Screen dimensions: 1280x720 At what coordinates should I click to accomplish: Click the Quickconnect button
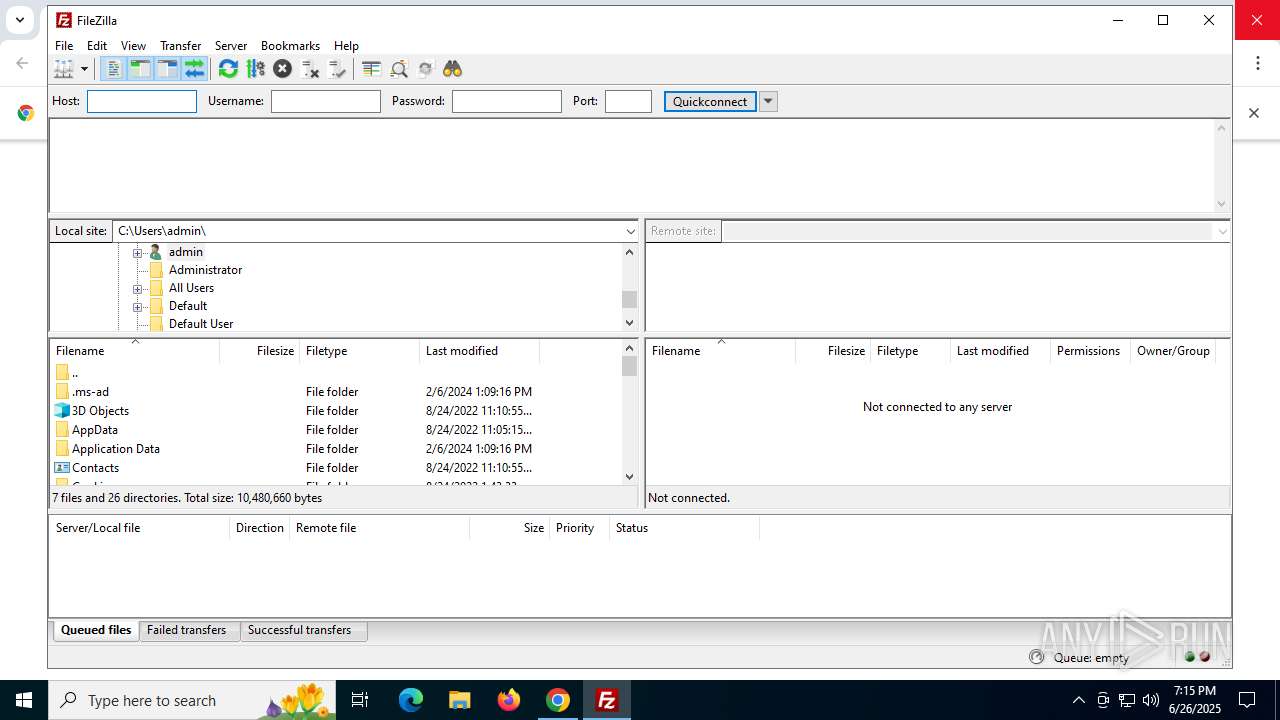pyautogui.click(x=710, y=101)
